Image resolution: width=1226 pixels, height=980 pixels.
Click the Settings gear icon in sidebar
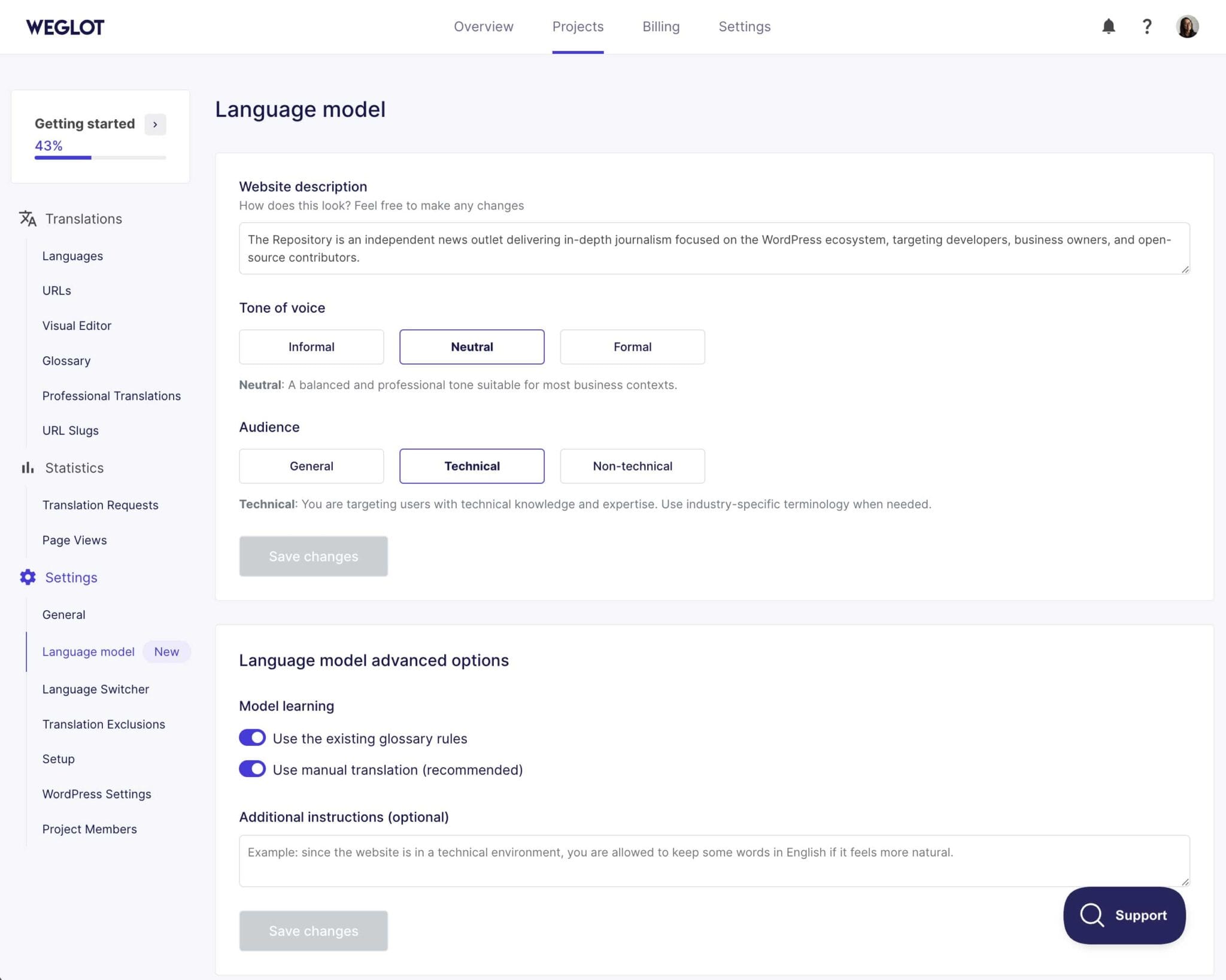coord(28,577)
